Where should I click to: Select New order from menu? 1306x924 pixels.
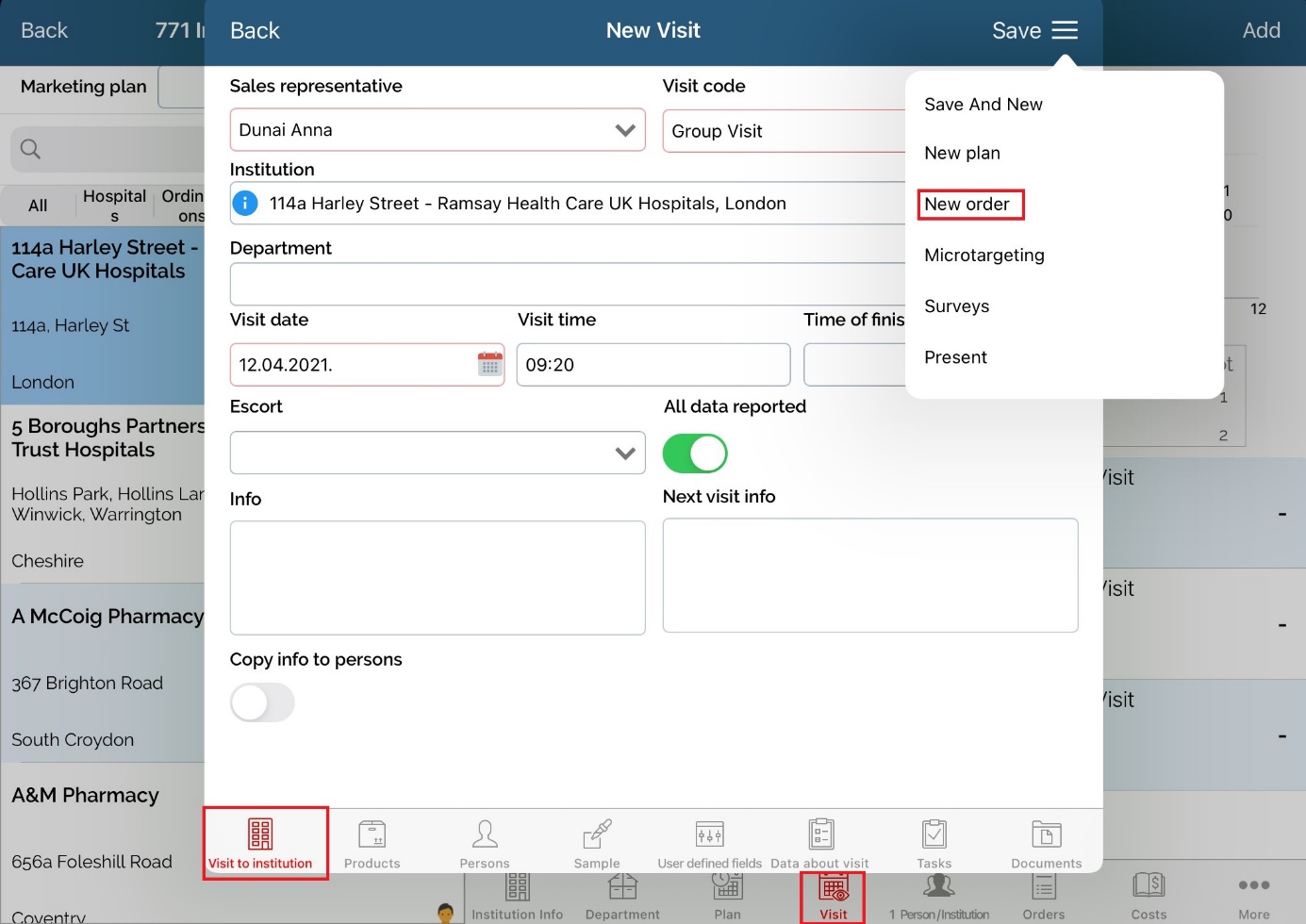tap(967, 205)
